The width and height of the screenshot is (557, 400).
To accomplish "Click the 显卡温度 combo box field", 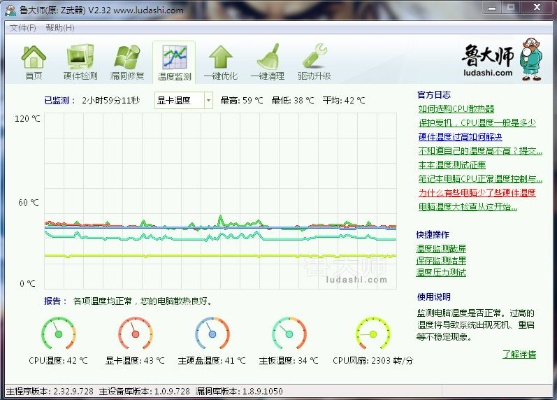I will point(183,100).
